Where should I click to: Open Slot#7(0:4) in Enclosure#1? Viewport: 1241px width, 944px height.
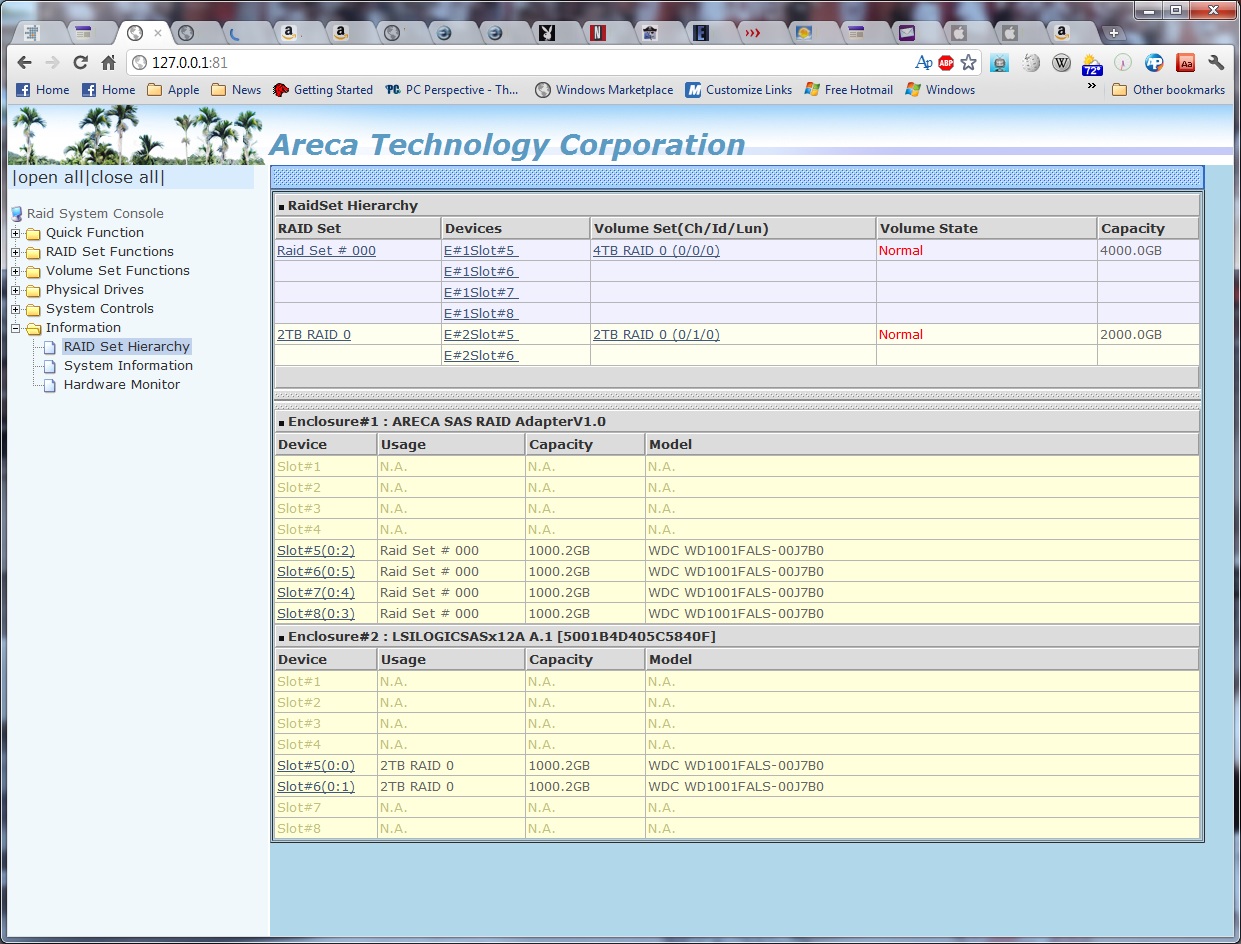click(x=315, y=593)
